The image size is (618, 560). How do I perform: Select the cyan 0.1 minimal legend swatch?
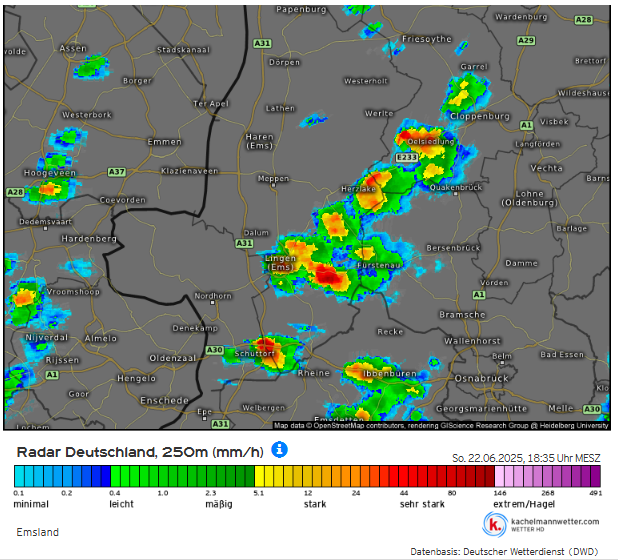pyautogui.click(x=19, y=476)
